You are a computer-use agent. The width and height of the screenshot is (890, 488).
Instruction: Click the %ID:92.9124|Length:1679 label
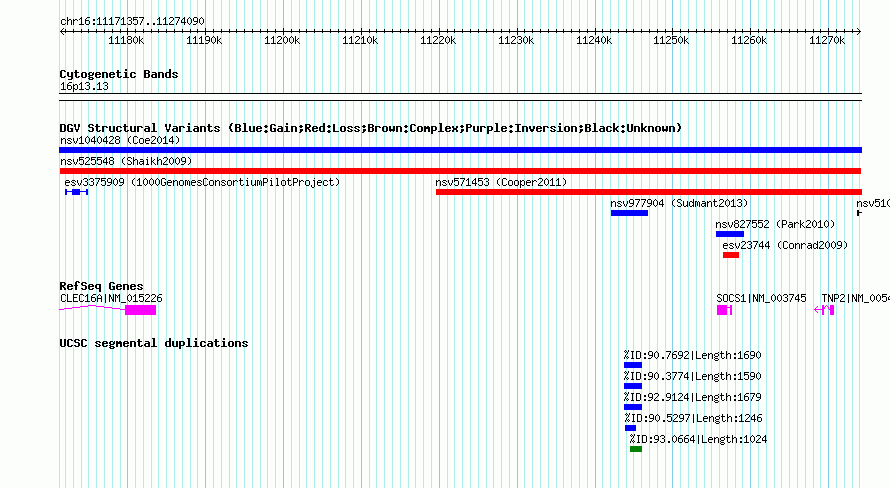tap(692, 397)
